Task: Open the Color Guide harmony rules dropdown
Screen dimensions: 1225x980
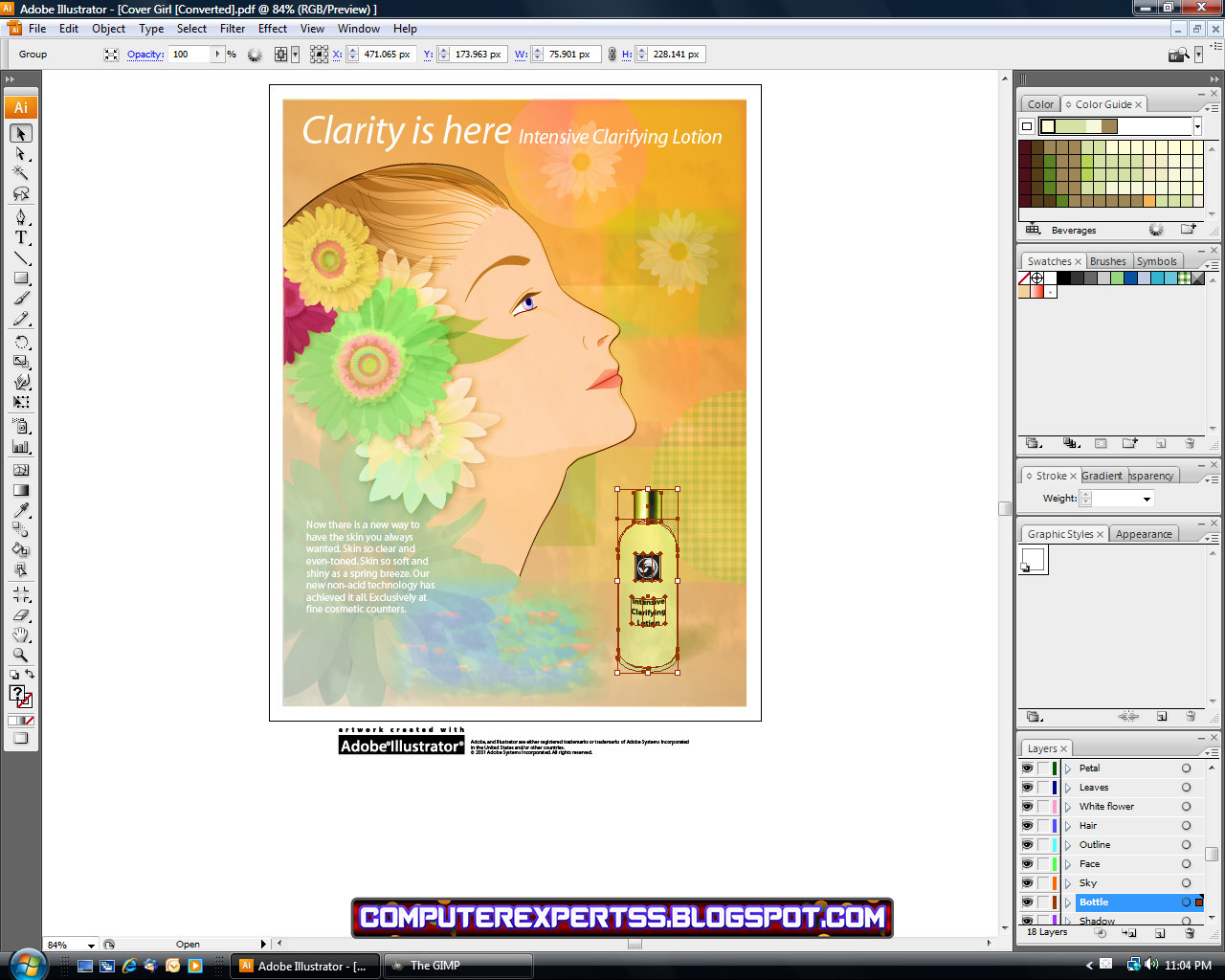Action: click(x=1197, y=126)
